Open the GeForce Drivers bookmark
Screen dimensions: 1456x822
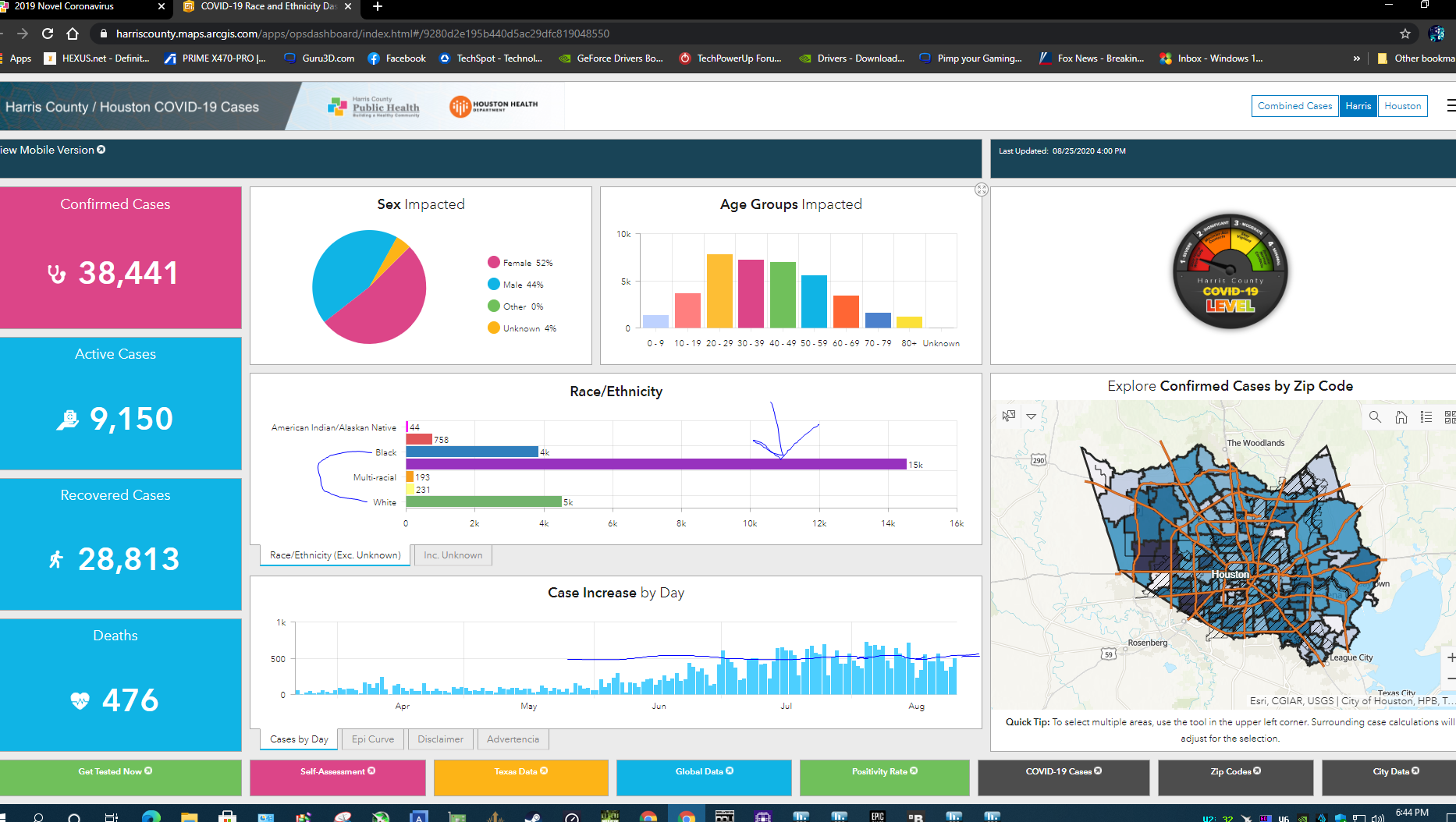pyautogui.click(x=611, y=58)
